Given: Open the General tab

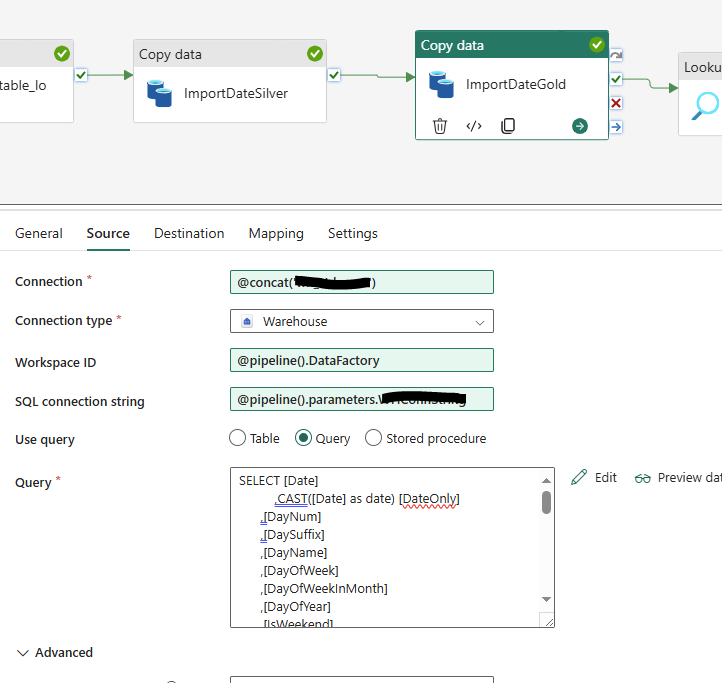Looking at the screenshot, I should click(39, 234).
